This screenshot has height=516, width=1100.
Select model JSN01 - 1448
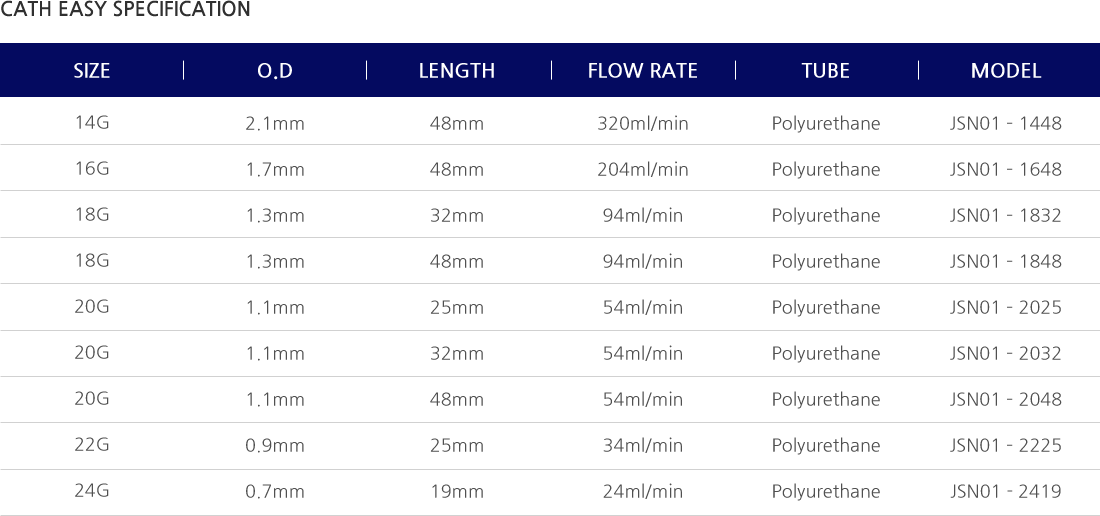point(1006,123)
